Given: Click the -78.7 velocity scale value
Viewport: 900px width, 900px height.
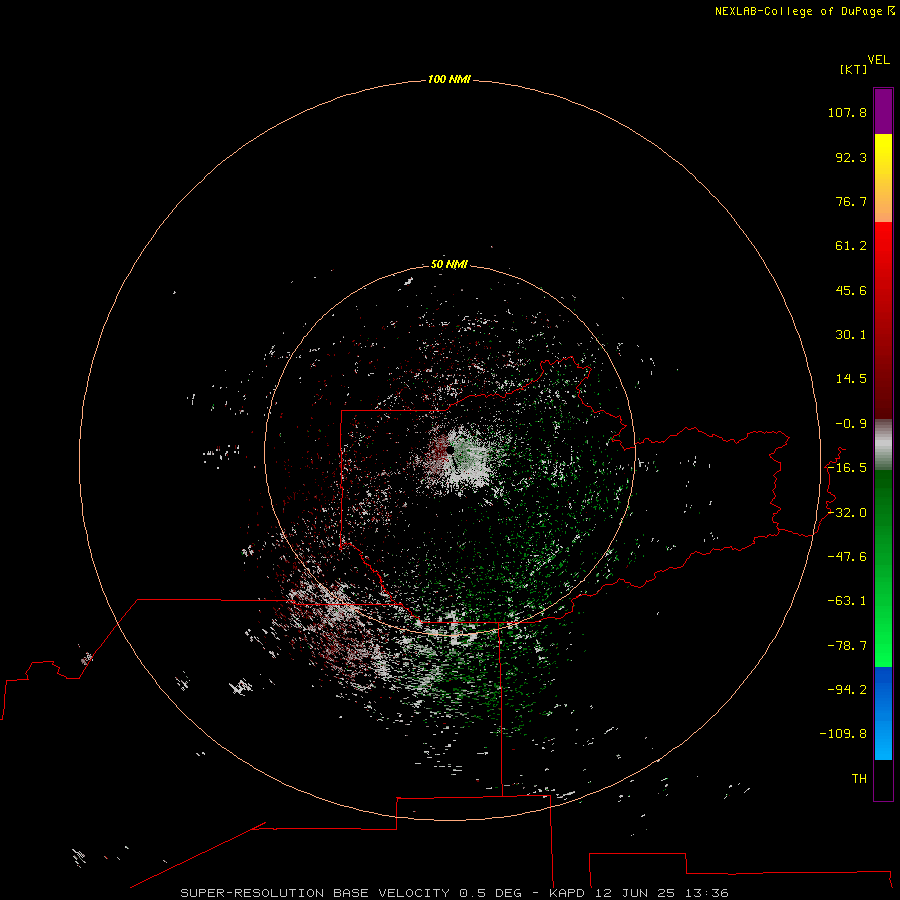Looking at the screenshot, I should [x=847, y=646].
